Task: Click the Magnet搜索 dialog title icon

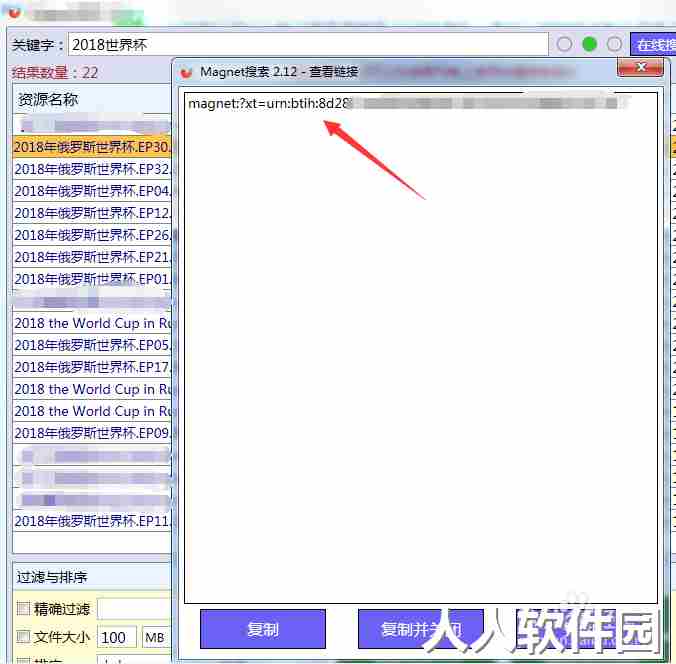Action: [x=186, y=72]
